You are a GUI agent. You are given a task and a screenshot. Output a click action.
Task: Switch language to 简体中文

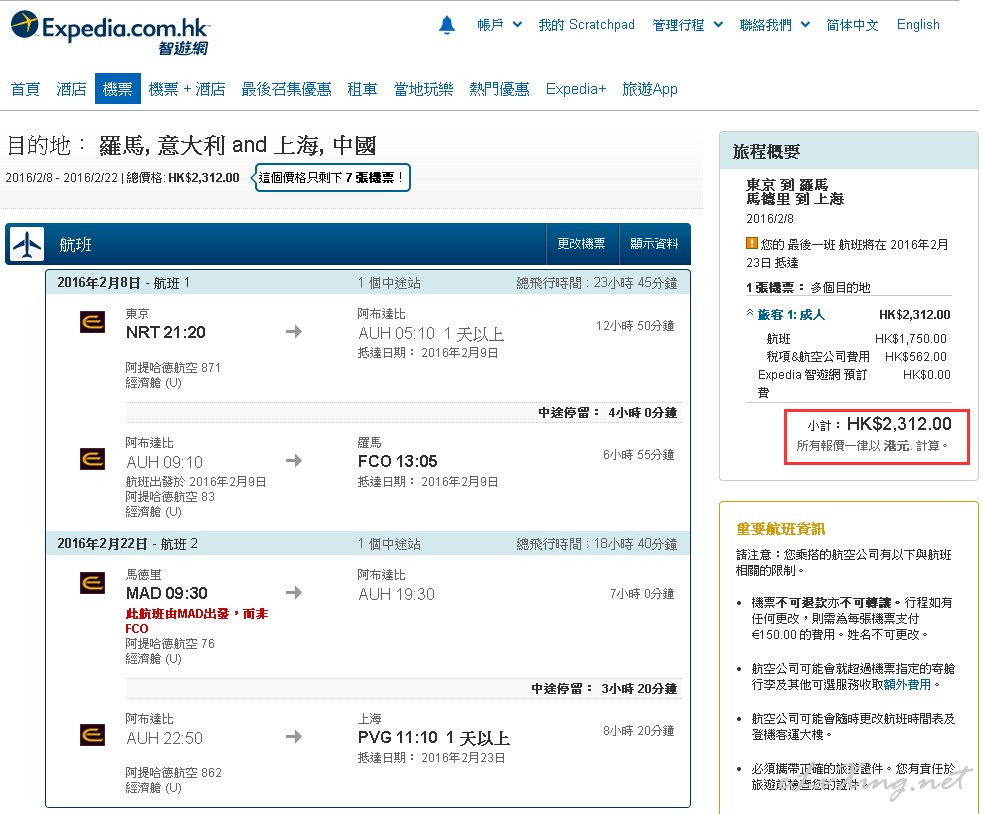pos(852,25)
